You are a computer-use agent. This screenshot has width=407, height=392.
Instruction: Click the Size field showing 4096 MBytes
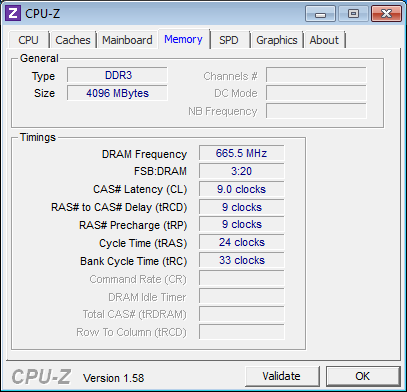point(117,93)
